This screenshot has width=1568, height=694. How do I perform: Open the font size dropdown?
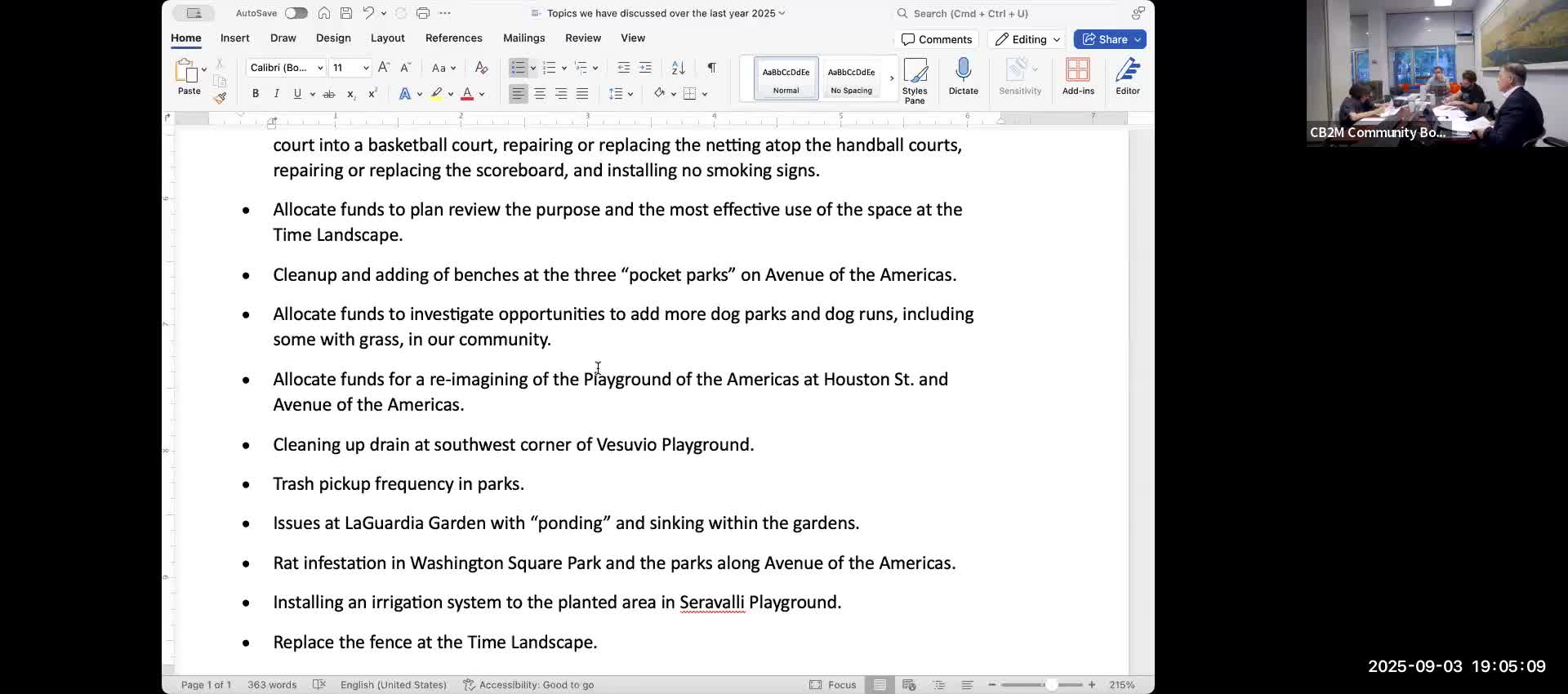coord(366,68)
